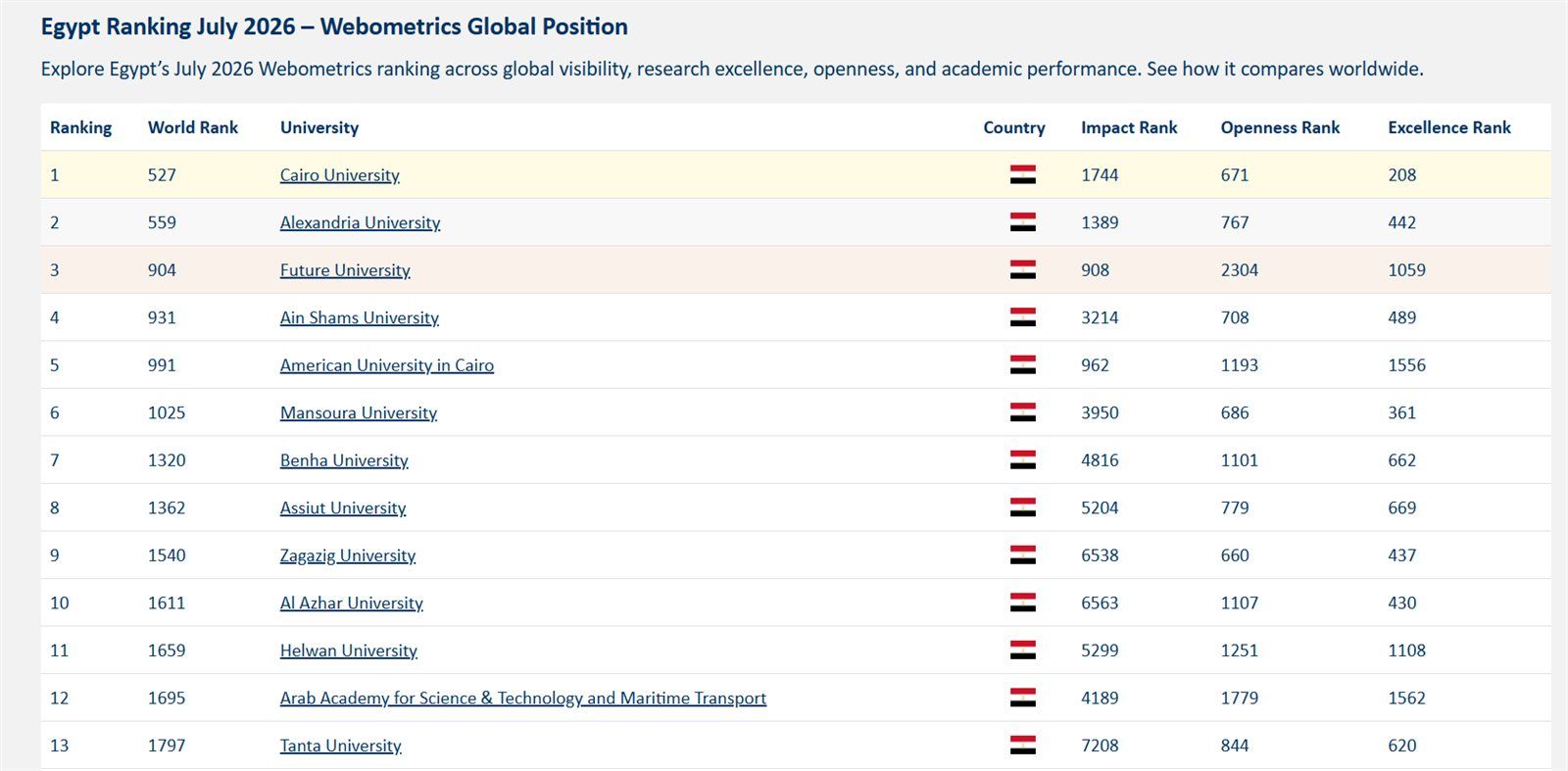Visit the Helwan University link

tap(348, 651)
